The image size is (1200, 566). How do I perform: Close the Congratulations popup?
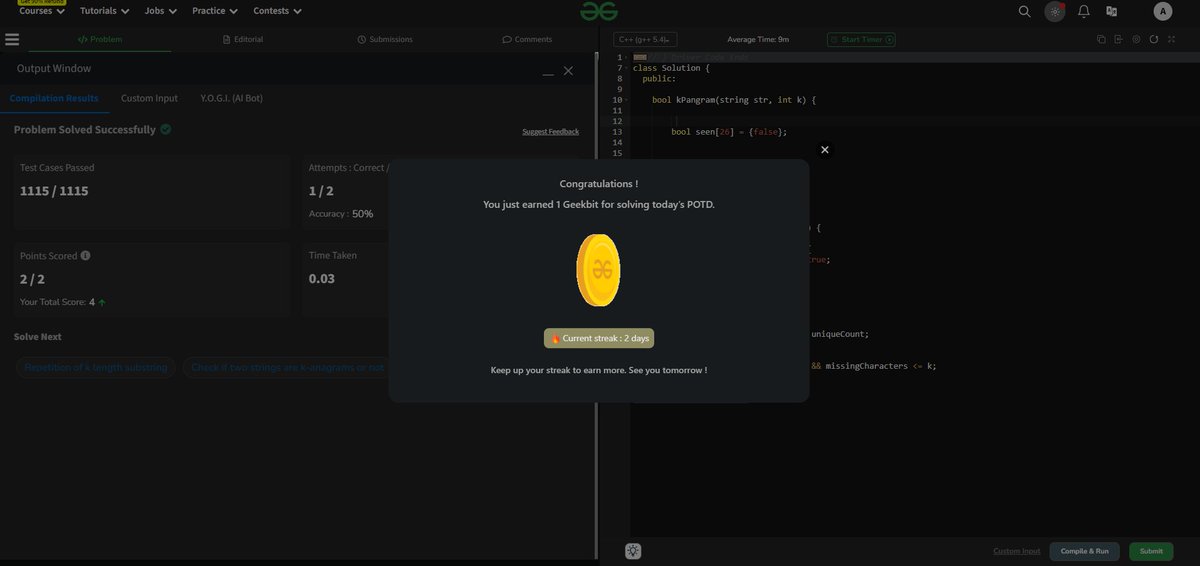pos(824,149)
